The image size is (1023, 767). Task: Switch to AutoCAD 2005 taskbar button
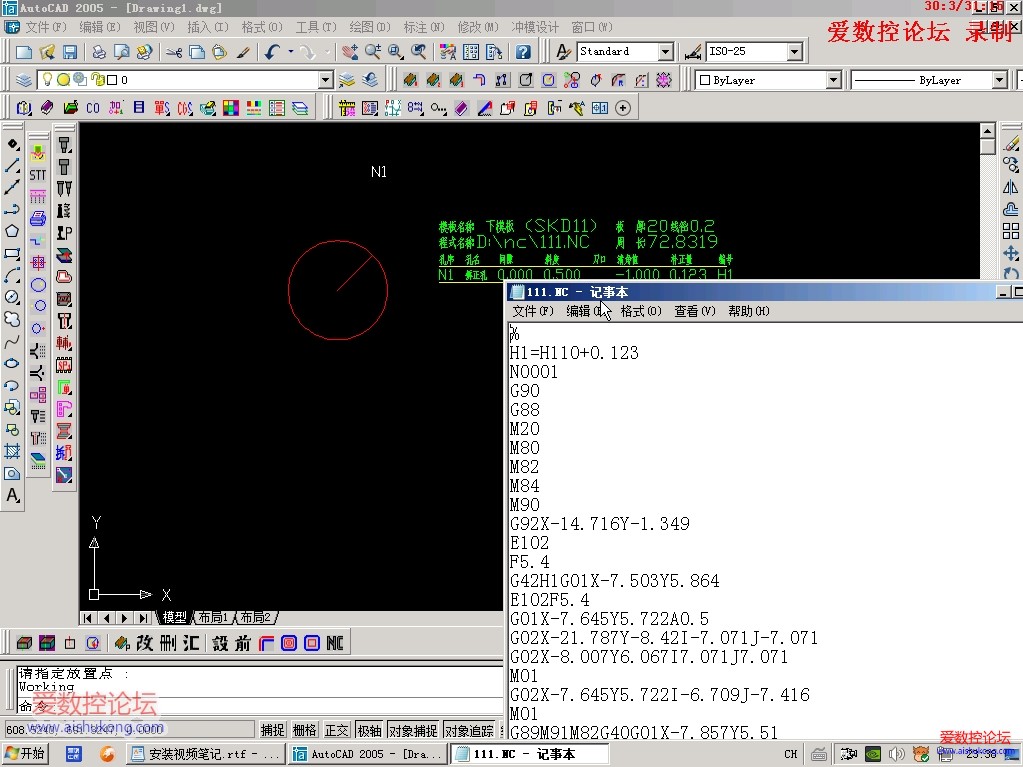369,754
